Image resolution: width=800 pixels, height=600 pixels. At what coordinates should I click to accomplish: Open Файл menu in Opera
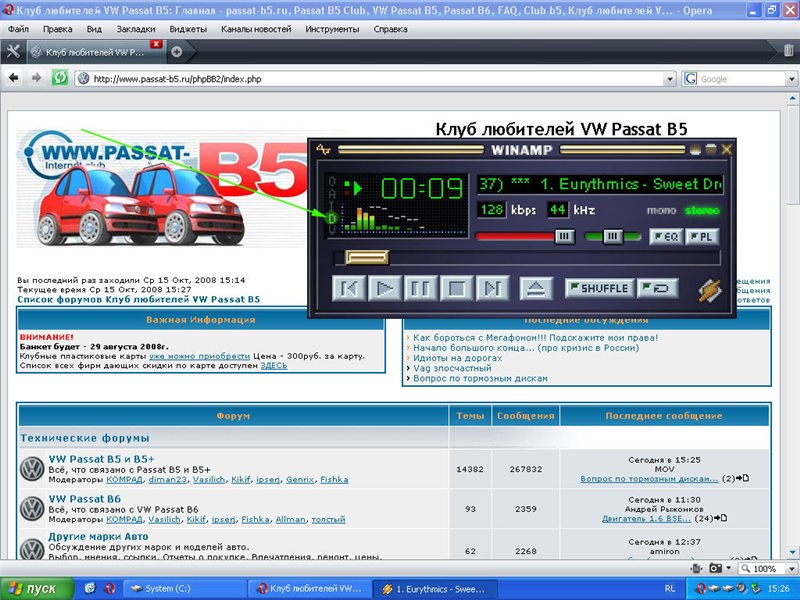tap(18, 29)
